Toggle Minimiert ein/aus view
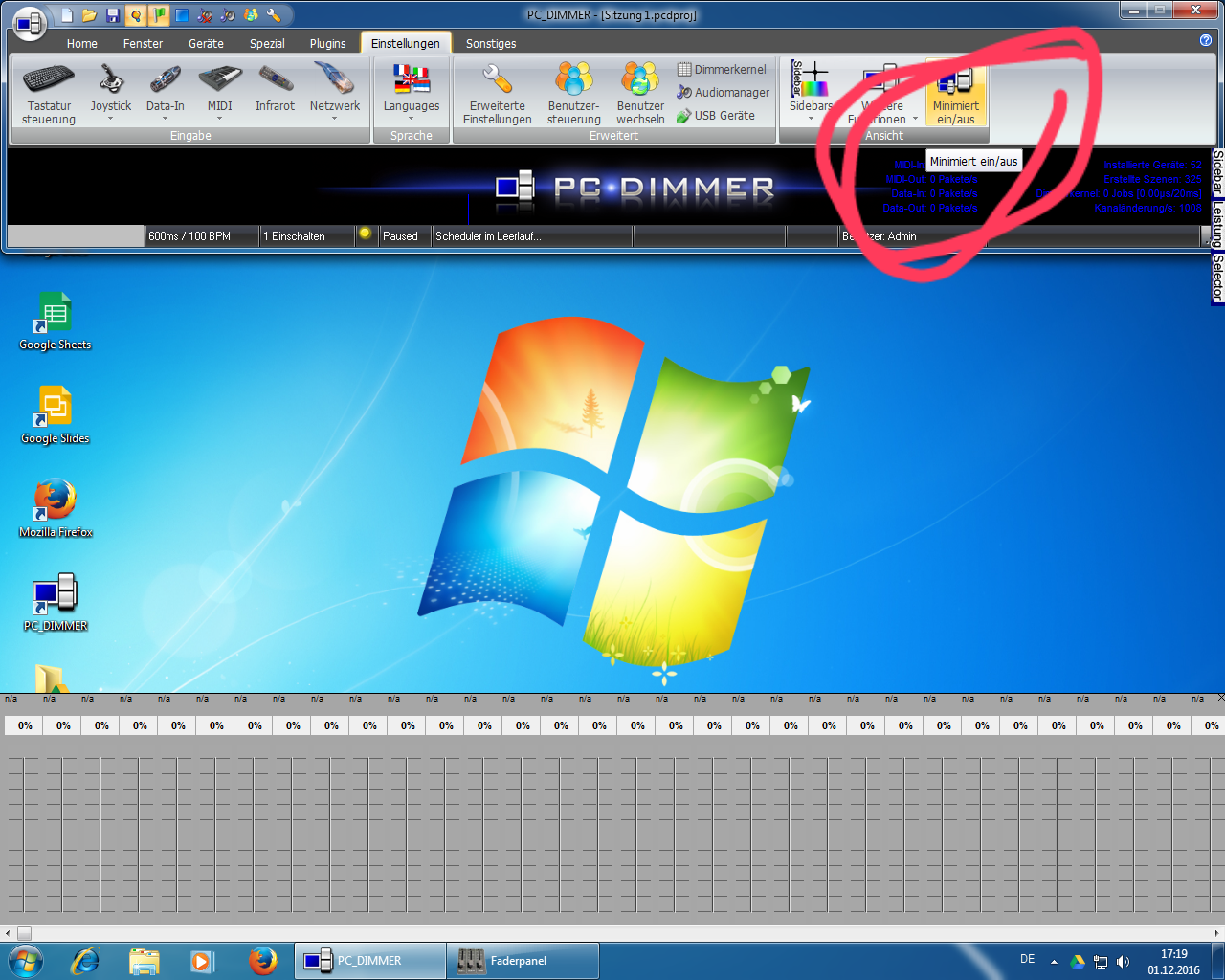 click(x=956, y=93)
